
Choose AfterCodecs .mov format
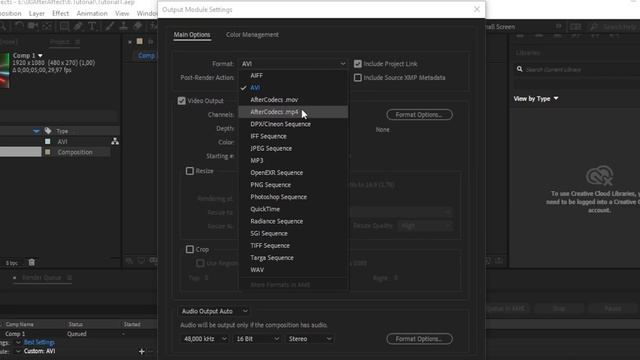293,100
